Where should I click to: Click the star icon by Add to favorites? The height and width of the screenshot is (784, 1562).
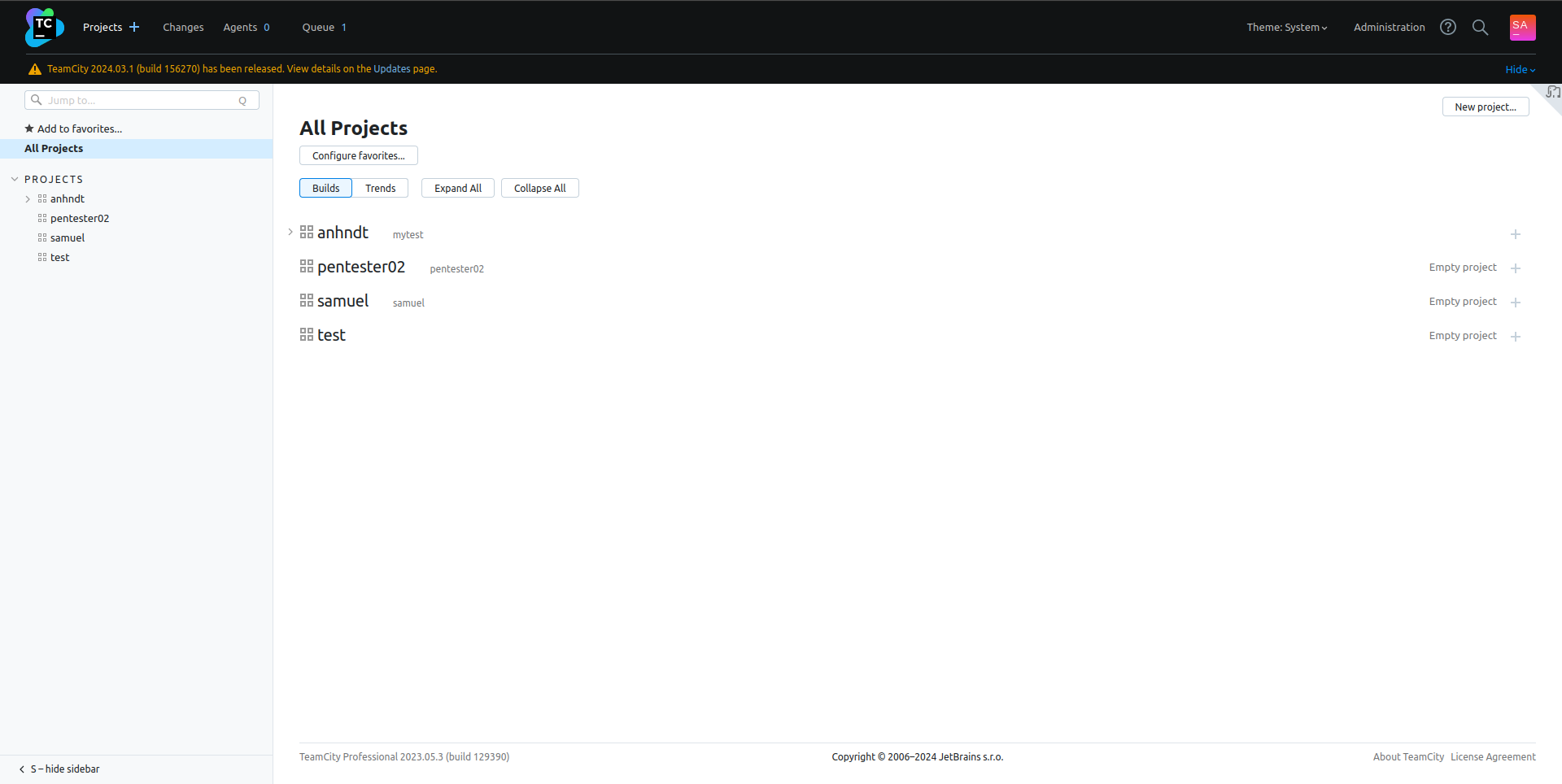(29, 128)
